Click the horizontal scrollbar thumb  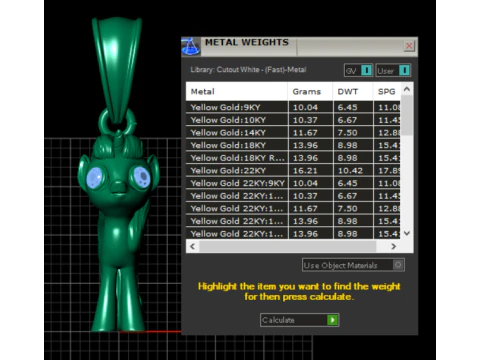pyautogui.click(x=288, y=246)
